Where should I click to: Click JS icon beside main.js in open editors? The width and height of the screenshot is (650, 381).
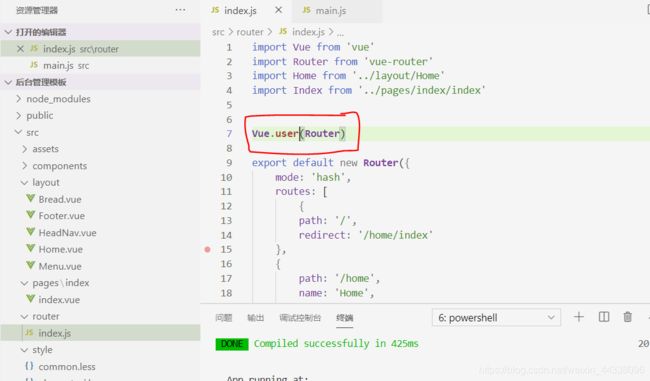(x=34, y=65)
